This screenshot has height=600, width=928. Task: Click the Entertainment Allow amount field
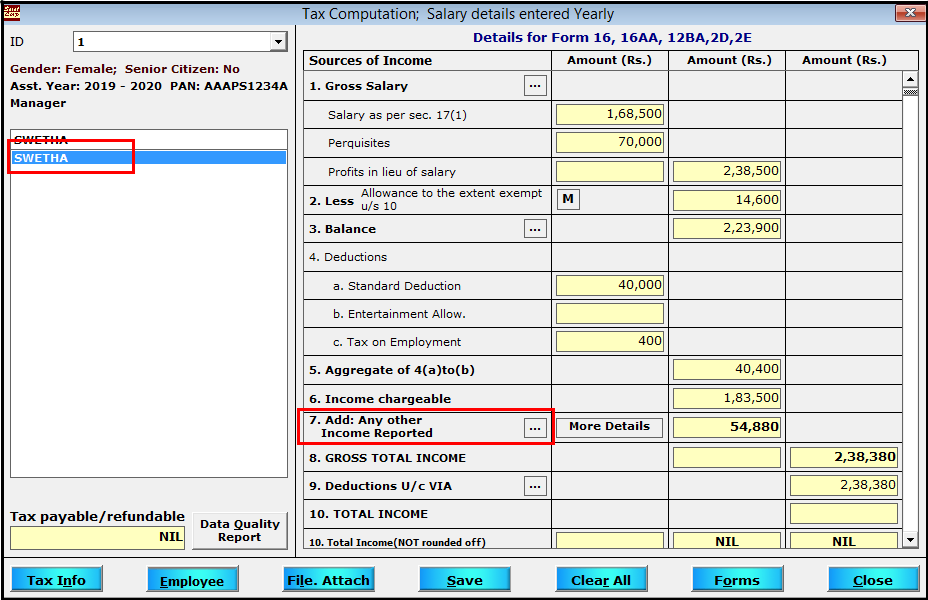click(609, 313)
